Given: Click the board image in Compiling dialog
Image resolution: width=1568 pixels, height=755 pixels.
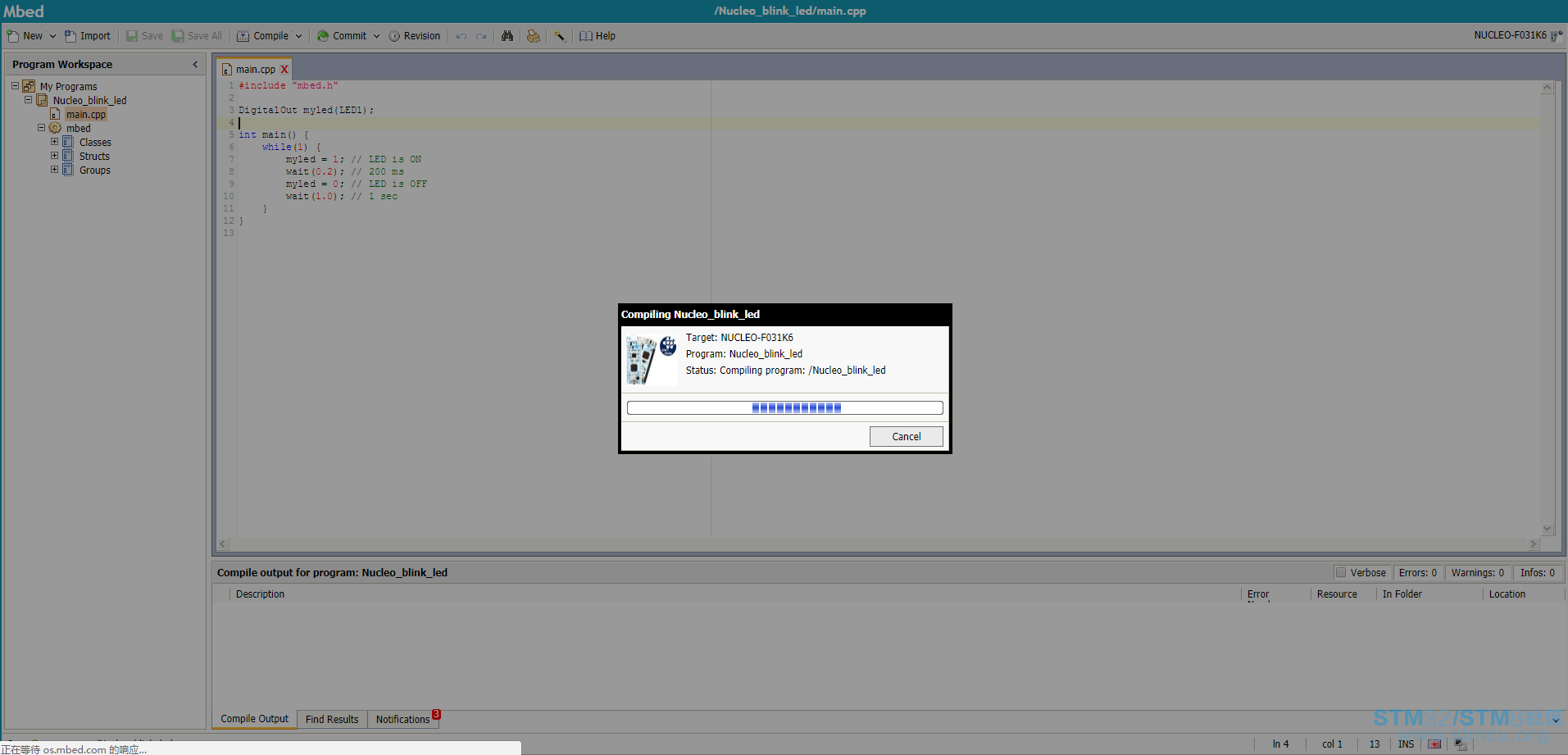Looking at the screenshot, I should click(652, 360).
